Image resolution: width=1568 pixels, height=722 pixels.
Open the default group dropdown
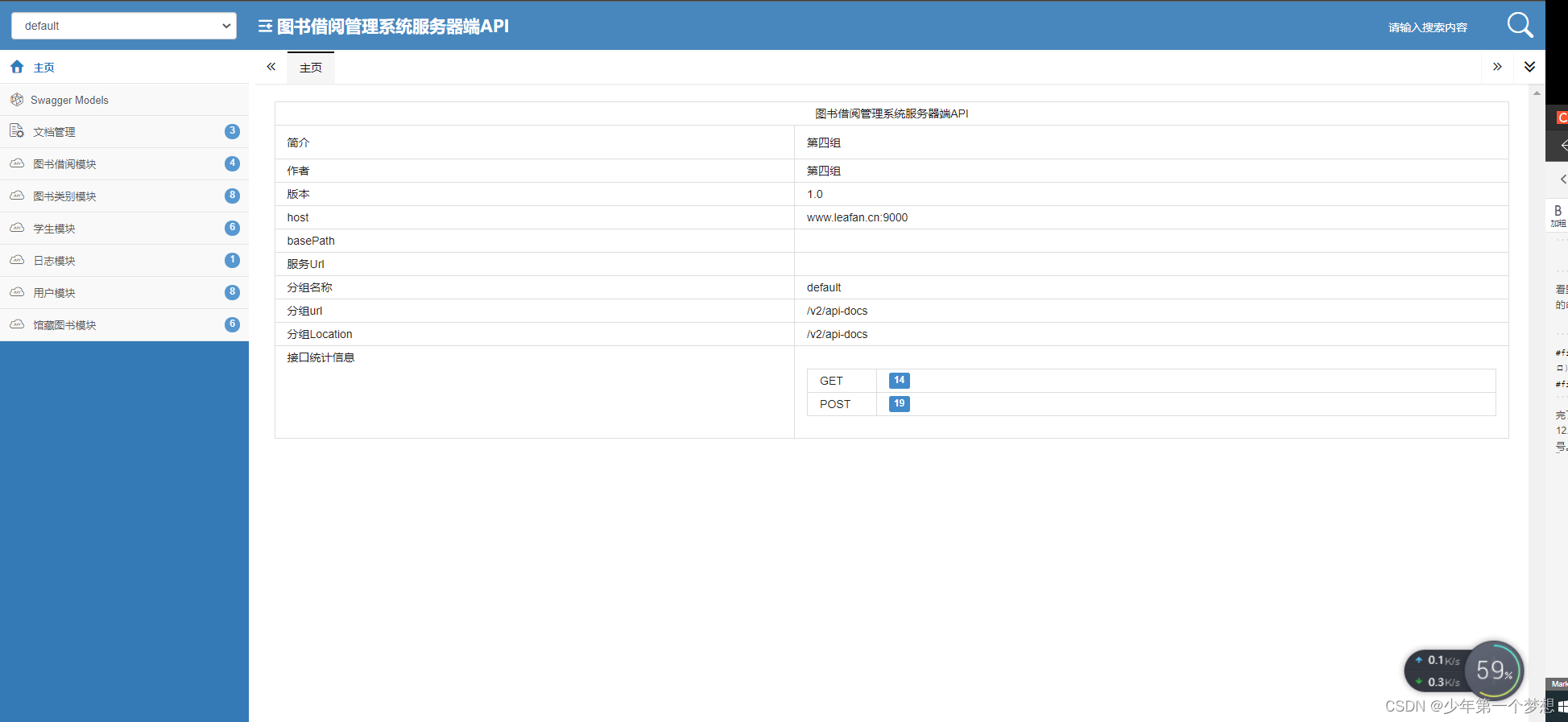point(124,26)
